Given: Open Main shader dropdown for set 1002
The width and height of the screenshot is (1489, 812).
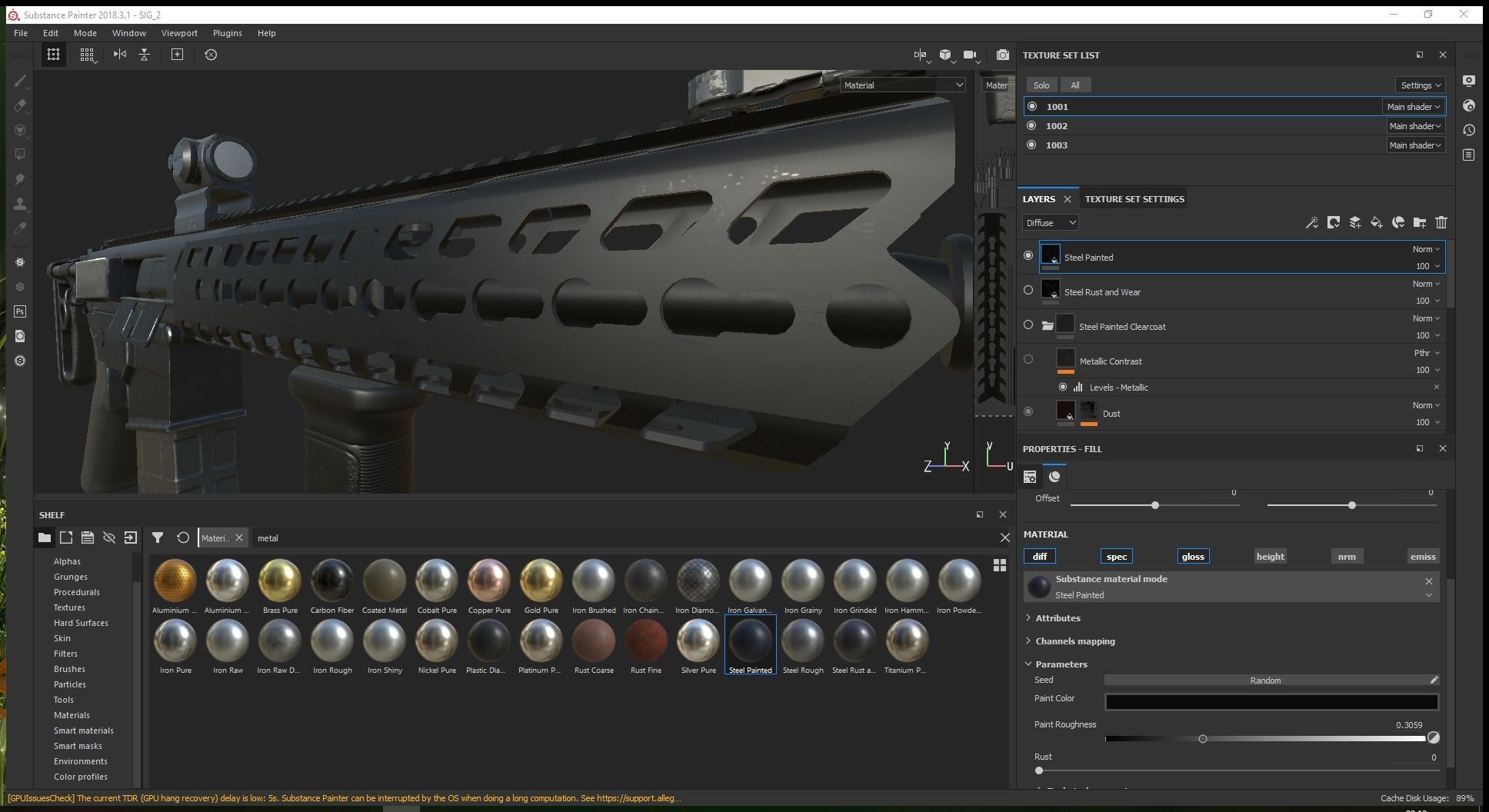Looking at the screenshot, I should tap(1415, 126).
